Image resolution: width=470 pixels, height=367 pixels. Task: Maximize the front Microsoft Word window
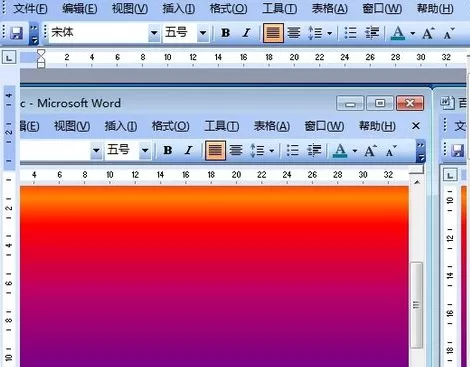click(x=380, y=103)
